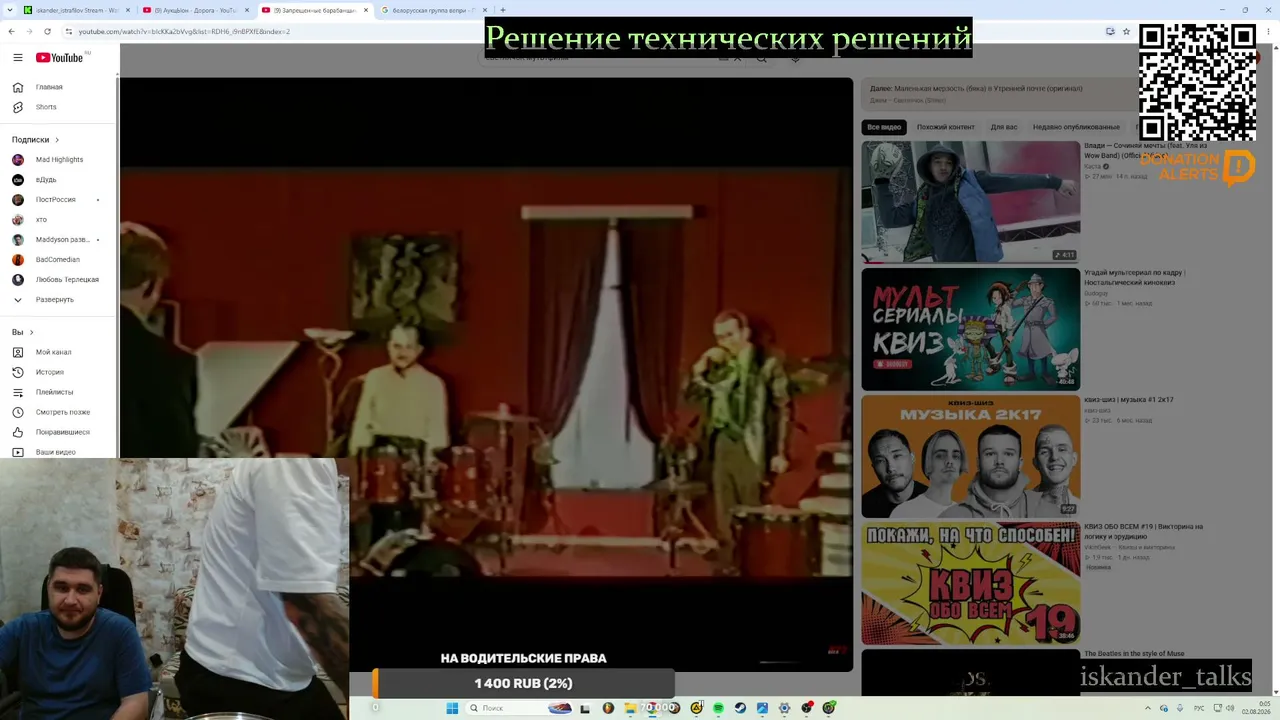This screenshot has height=720, width=1280.
Task: Open the BadComedian subscription channel
Action: click(60, 260)
